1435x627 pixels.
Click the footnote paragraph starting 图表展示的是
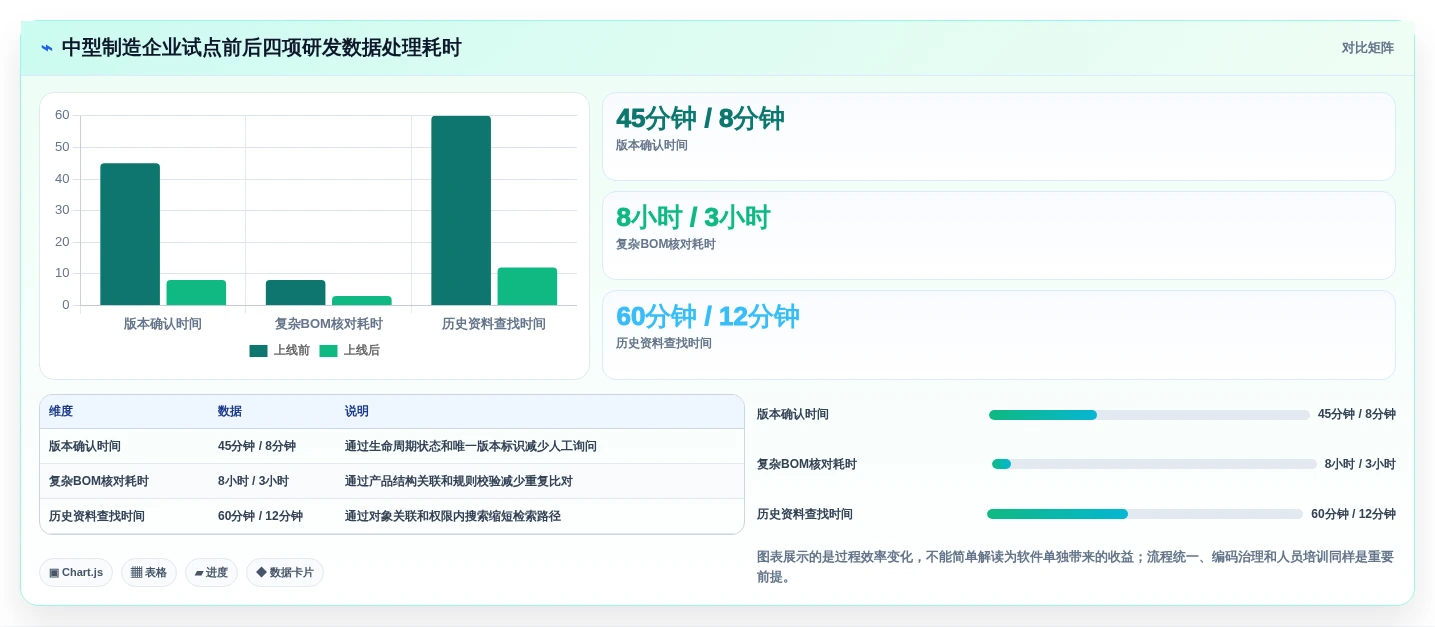pos(1075,567)
